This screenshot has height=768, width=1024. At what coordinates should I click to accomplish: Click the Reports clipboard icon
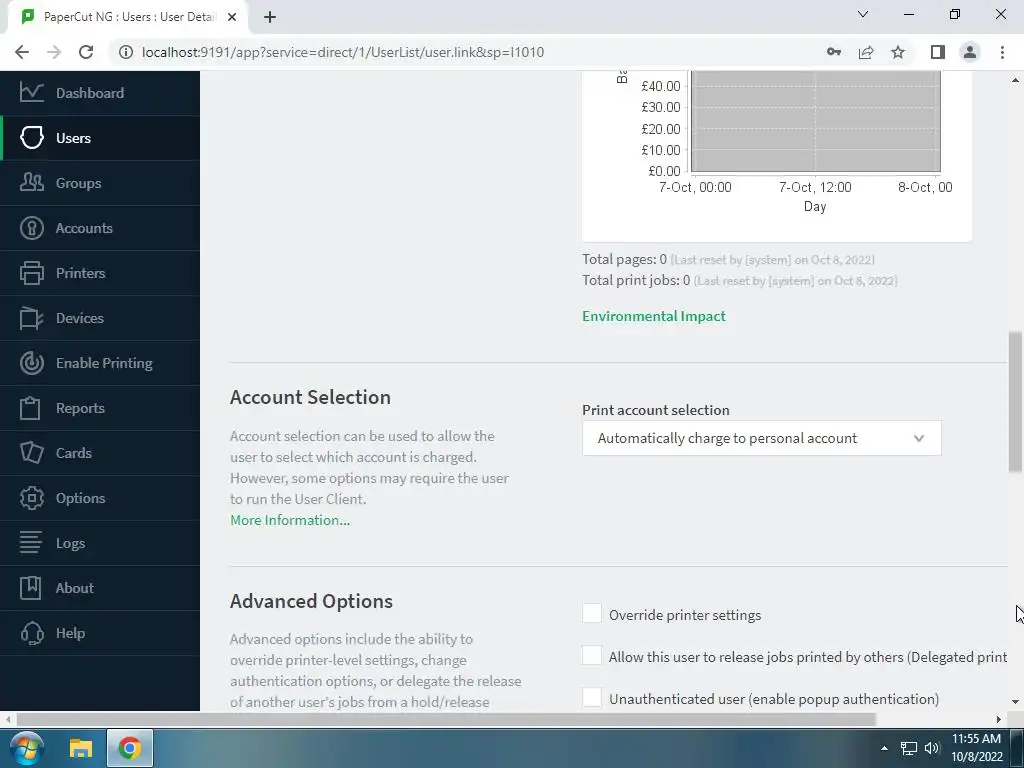30,408
